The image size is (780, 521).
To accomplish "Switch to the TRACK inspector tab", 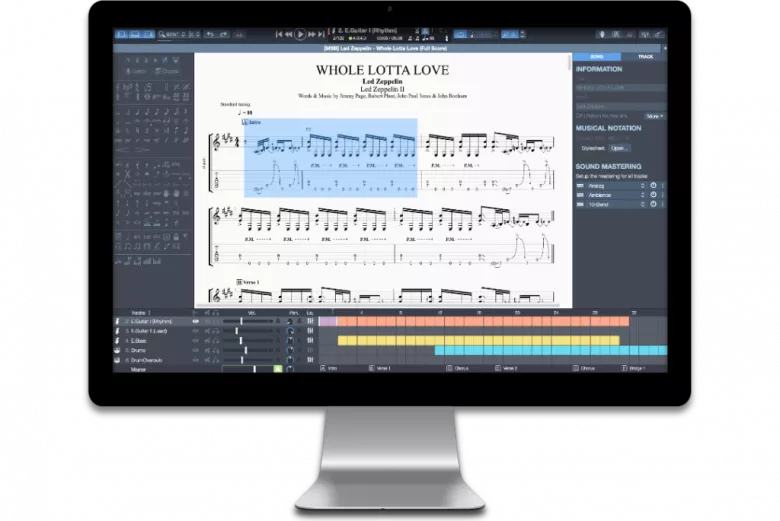I will tap(645, 57).
